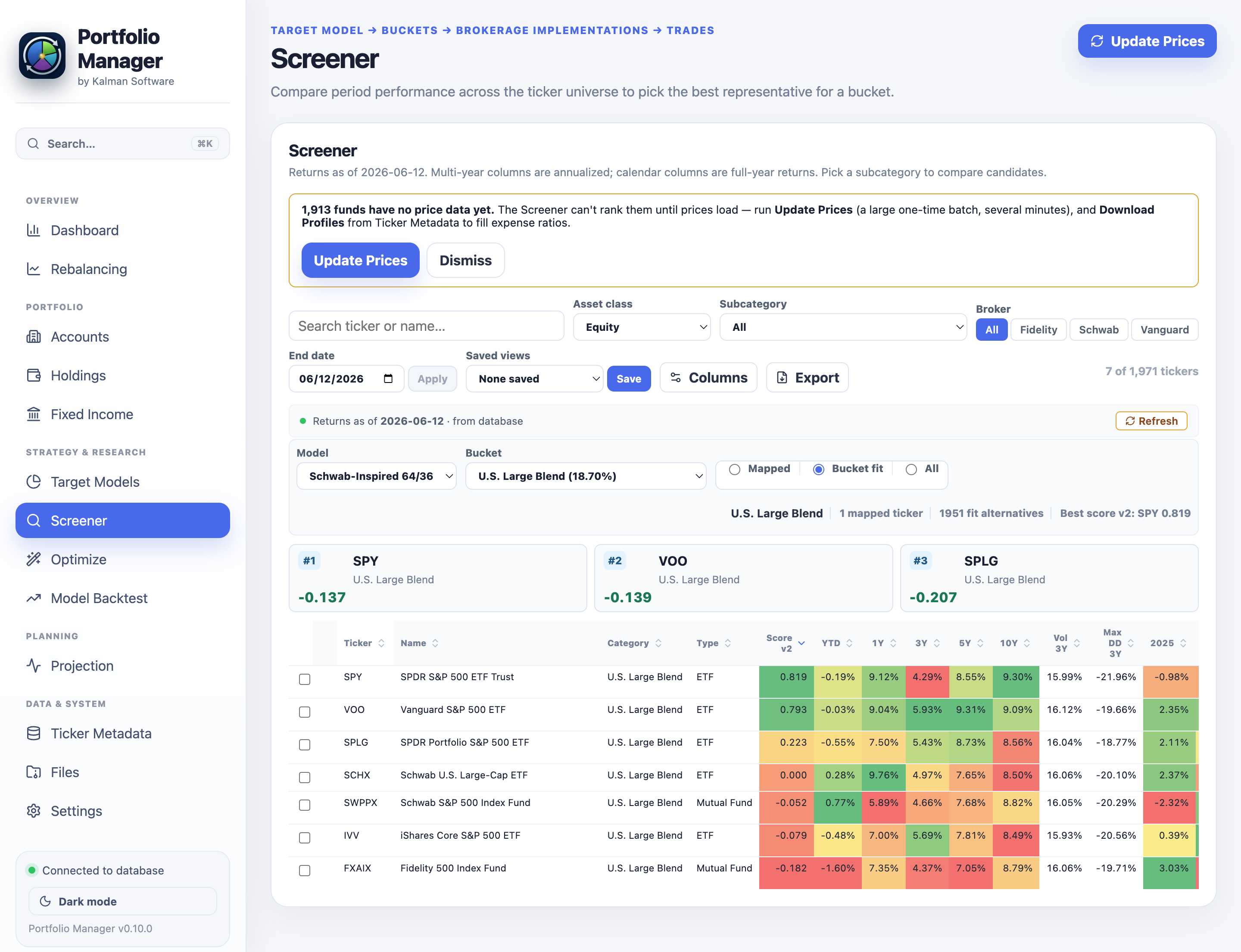
Task: Open the #2 VOO ranking card
Action: coord(743,578)
